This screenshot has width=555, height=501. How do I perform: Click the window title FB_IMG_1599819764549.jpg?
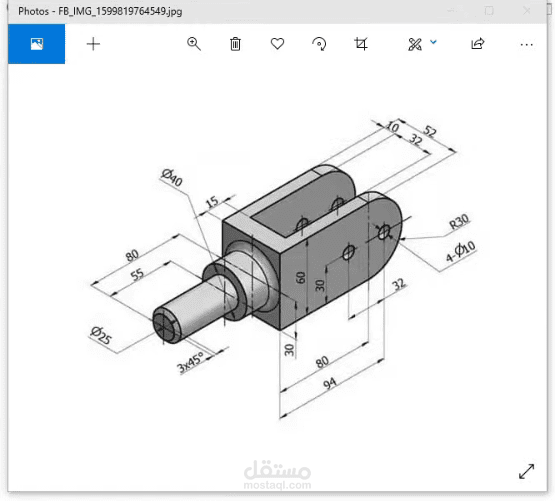pyautogui.click(x=120, y=11)
